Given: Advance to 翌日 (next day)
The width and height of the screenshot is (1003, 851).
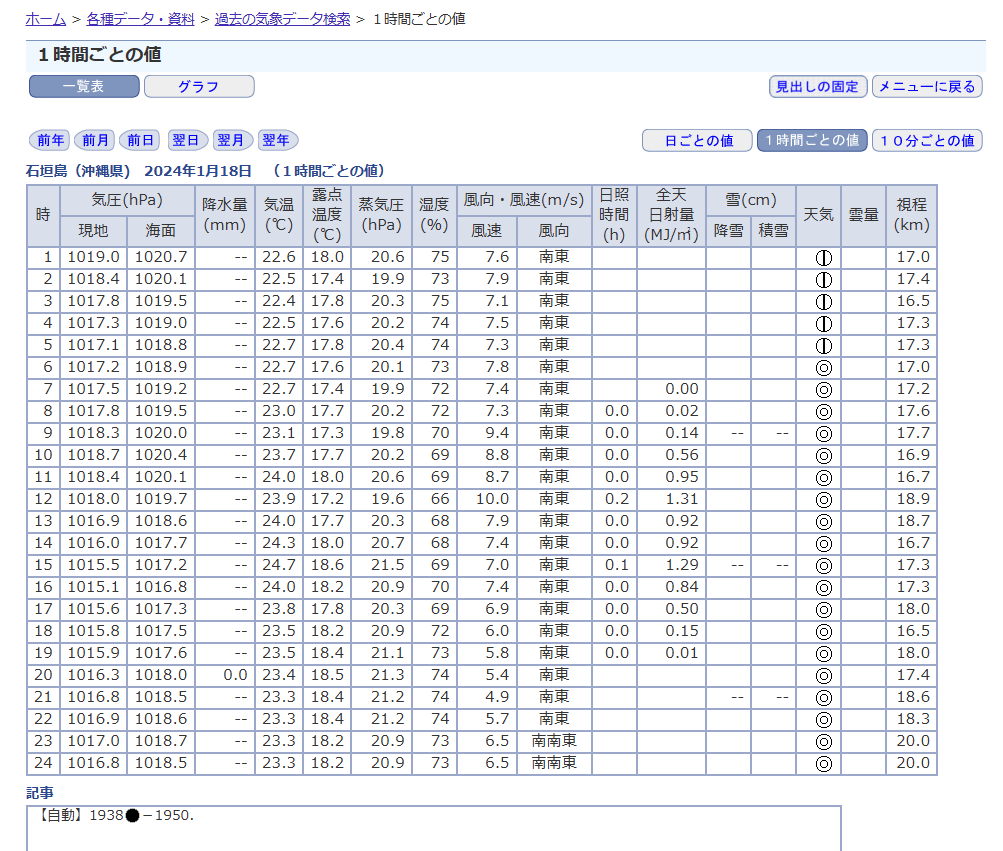Looking at the screenshot, I should coord(186,140).
